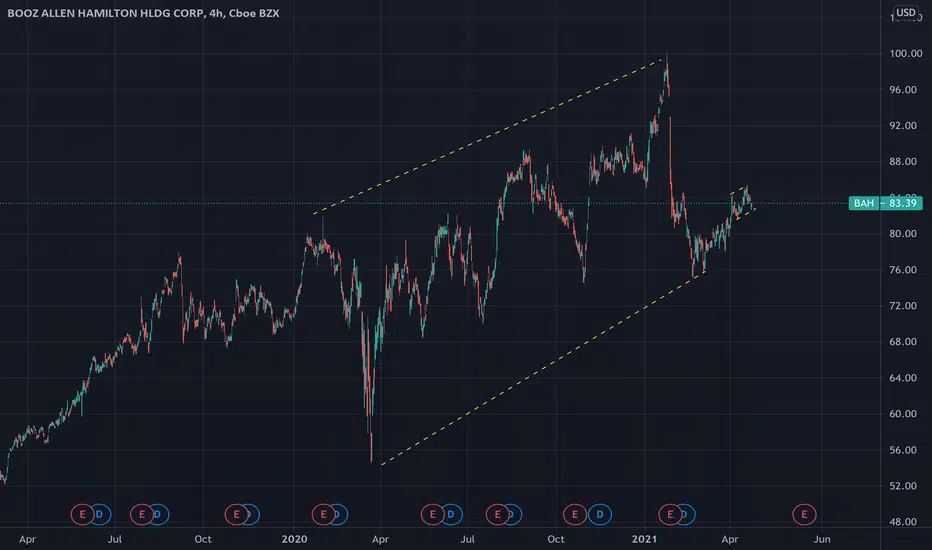Image resolution: width=932 pixels, height=550 pixels.
Task: Open the earnings E marker after Jul 2020
Action: (498, 514)
